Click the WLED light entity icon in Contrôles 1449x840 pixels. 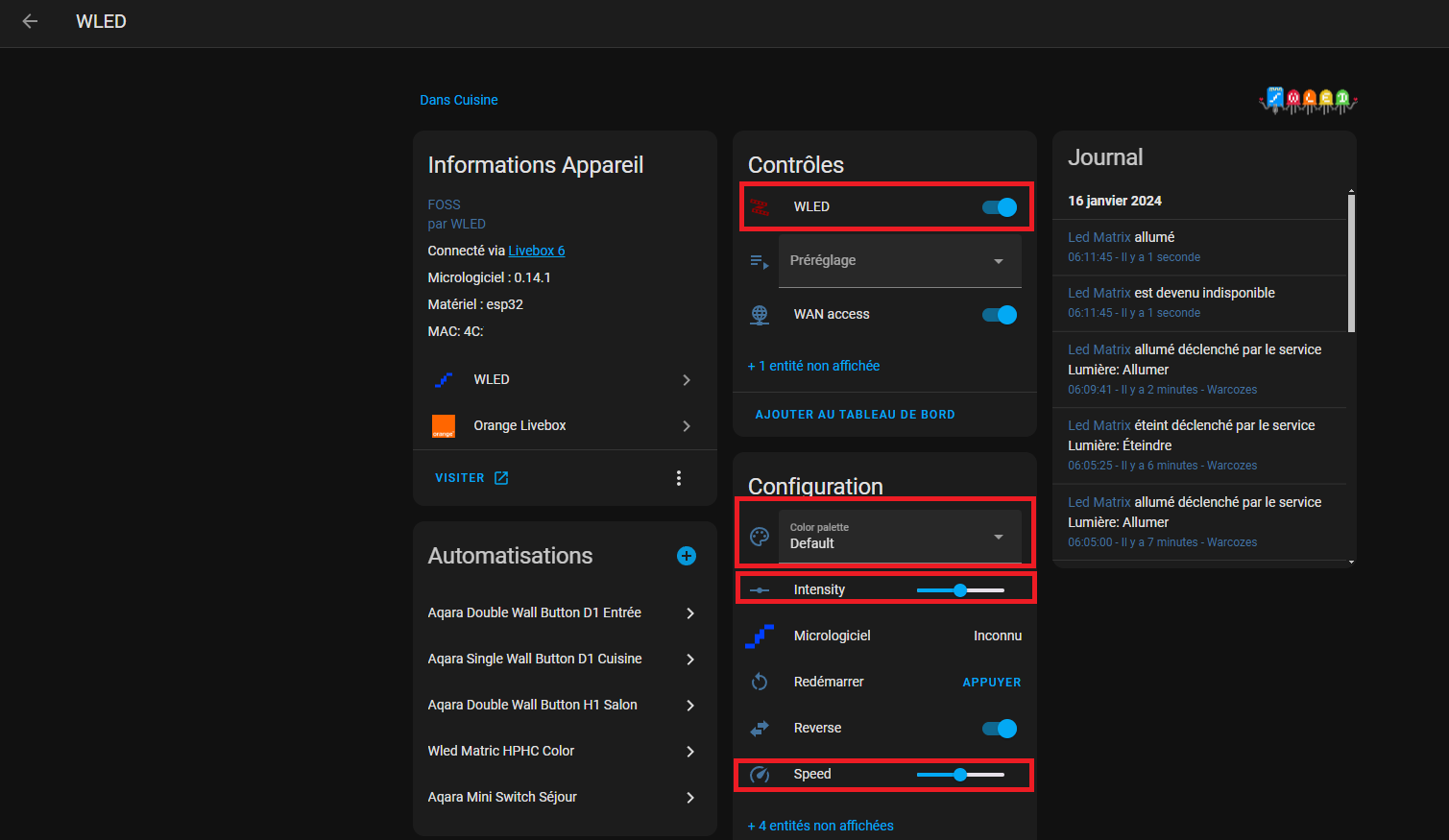point(760,206)
